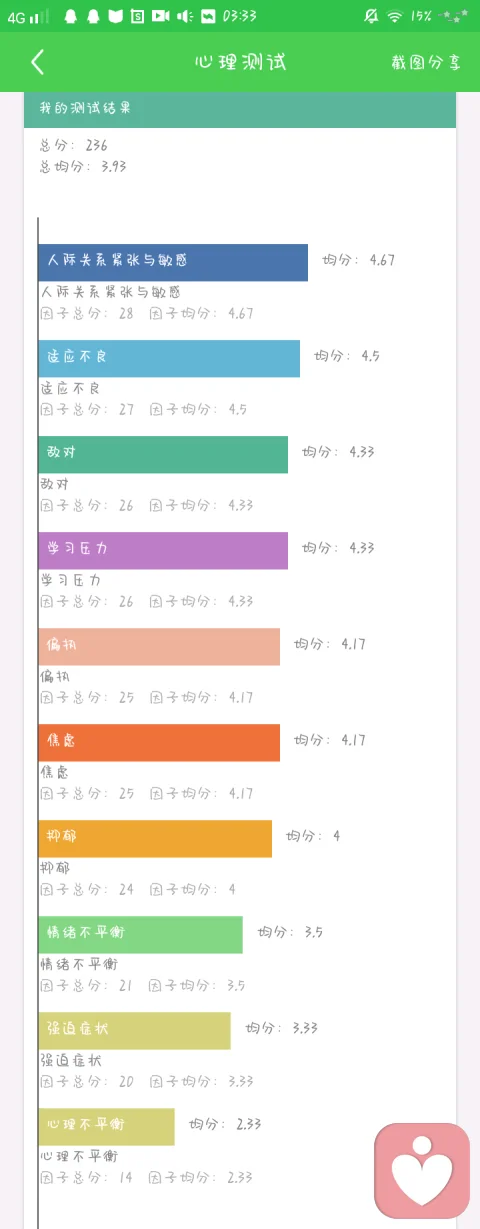The height and width of the screenshot is (1229, 480).
Task: Tap the pink heart floating icon
Action: (x=422, y=1170)
